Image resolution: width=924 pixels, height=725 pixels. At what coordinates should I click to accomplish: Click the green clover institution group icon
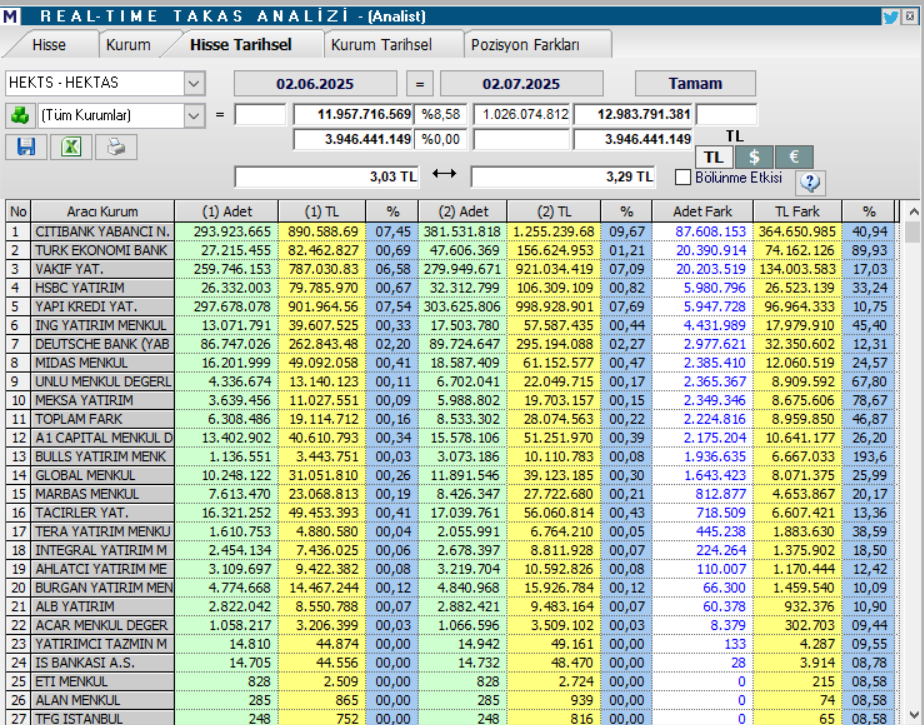tap(19, 116)
